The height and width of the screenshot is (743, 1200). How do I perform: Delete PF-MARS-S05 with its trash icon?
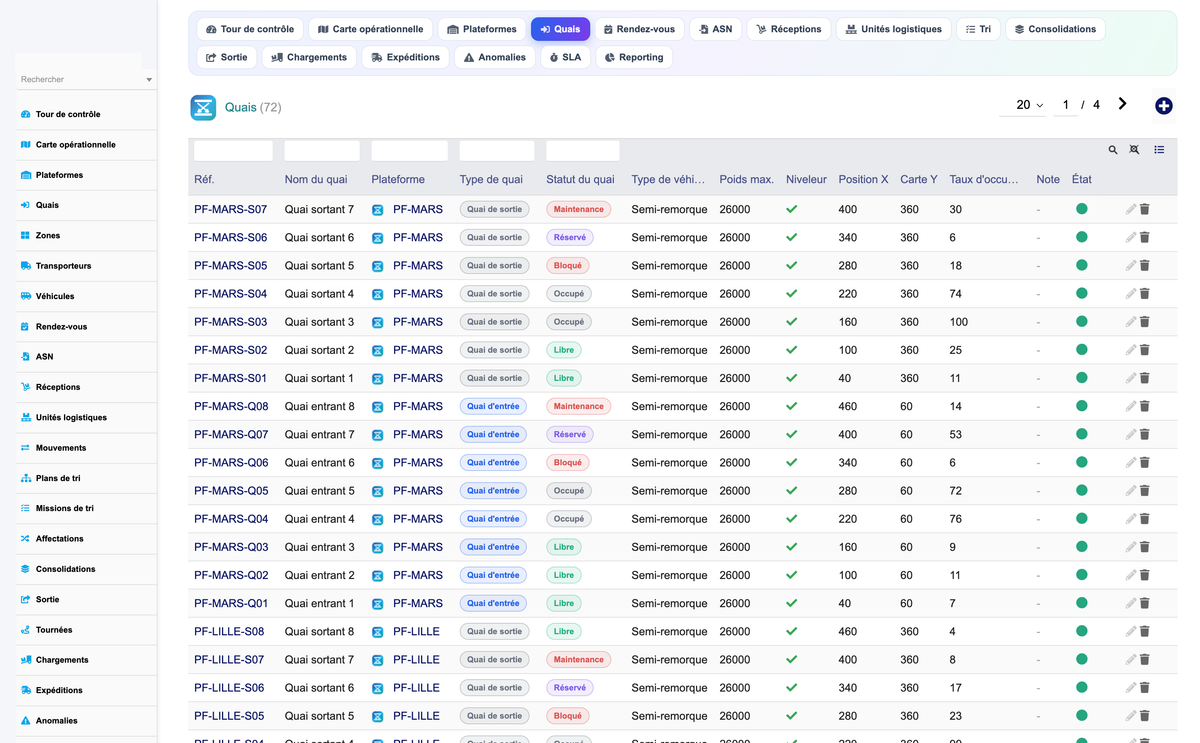1145,265
